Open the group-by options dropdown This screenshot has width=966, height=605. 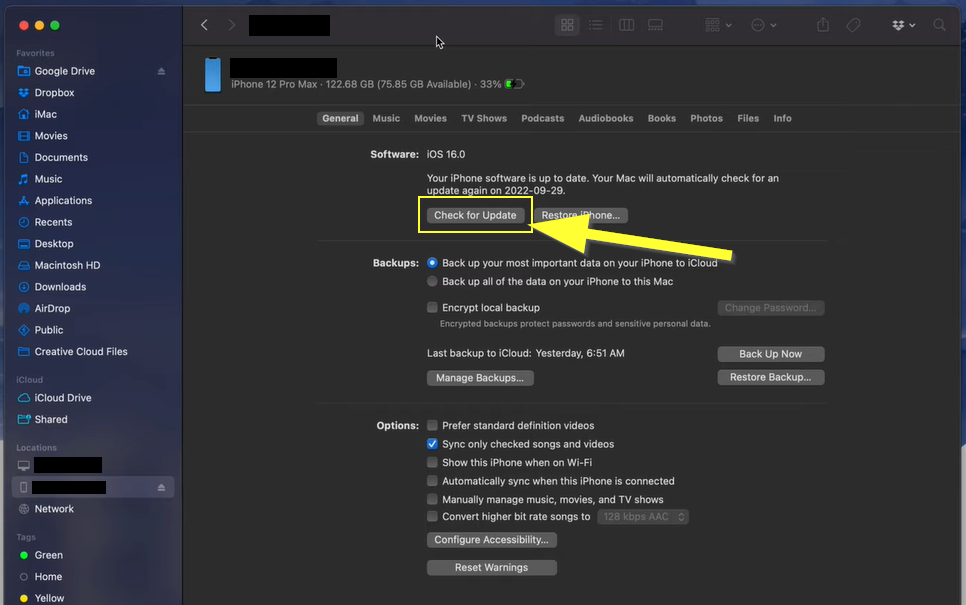[718, 25]
